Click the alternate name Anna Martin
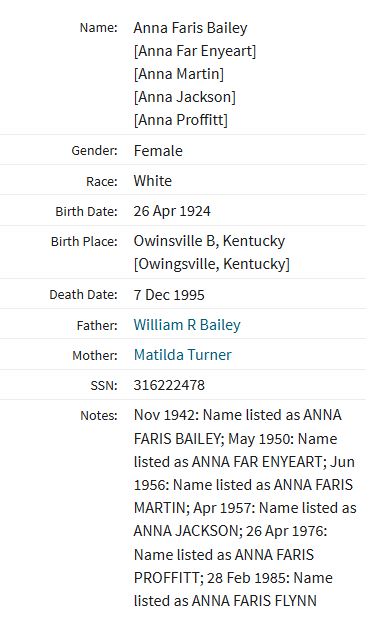Image resolution: width=377 pixels, height=621 pixels. pos(179,74)
